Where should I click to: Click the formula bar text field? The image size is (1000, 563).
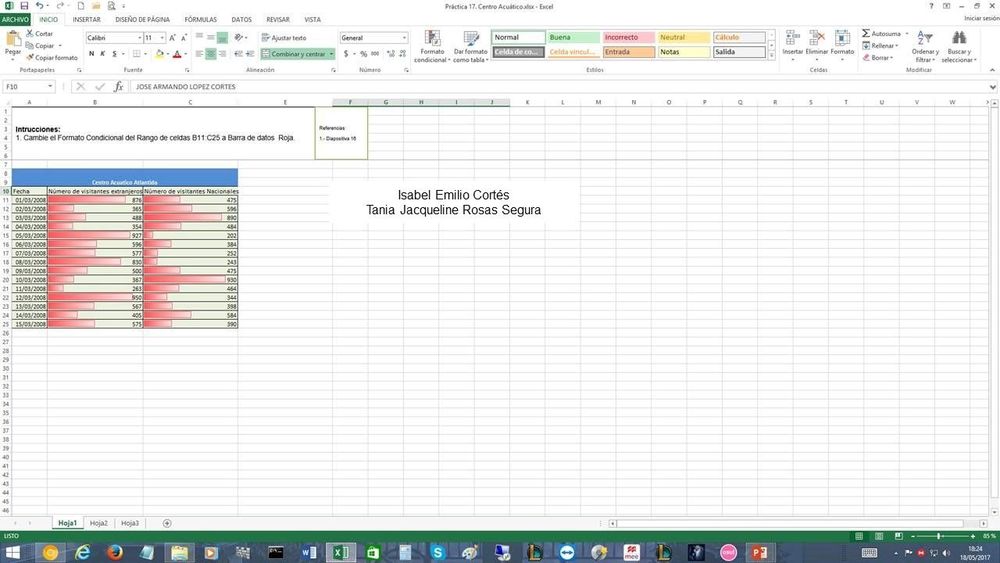click(500, 87)
